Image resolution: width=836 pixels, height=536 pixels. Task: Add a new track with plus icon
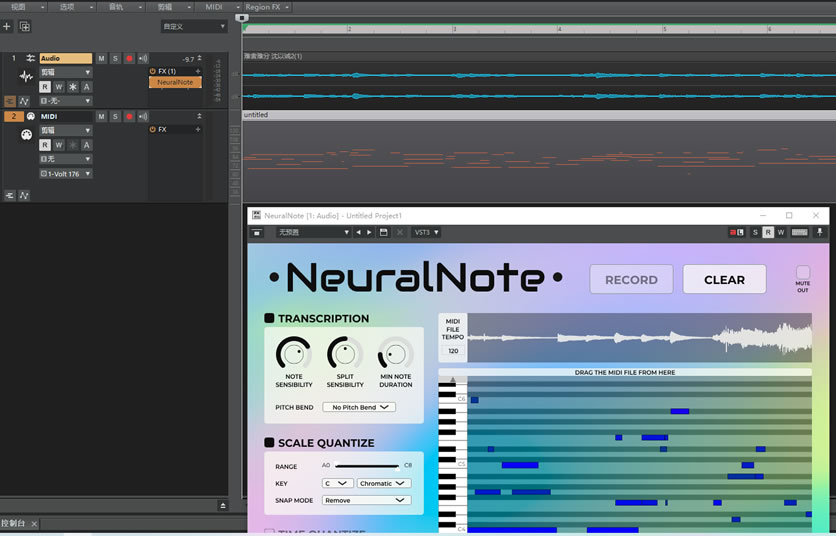7,26
